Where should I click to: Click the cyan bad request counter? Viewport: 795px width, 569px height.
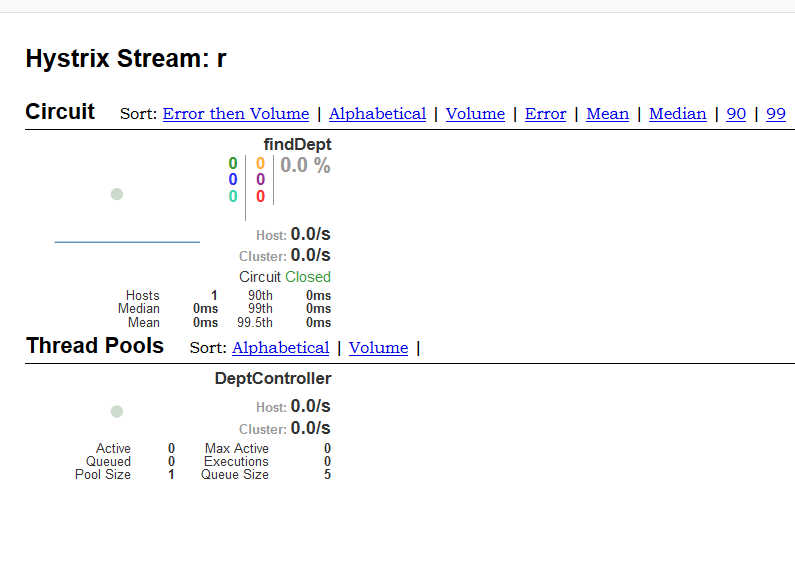point(233,196)
